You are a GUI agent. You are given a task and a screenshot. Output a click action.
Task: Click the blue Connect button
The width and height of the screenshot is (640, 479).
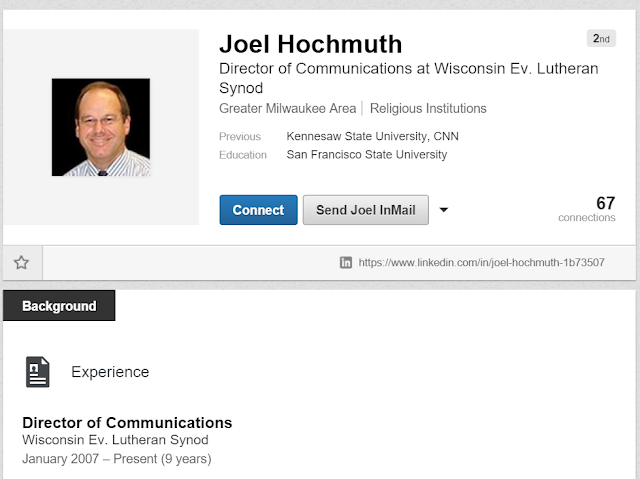click(258, 210)
